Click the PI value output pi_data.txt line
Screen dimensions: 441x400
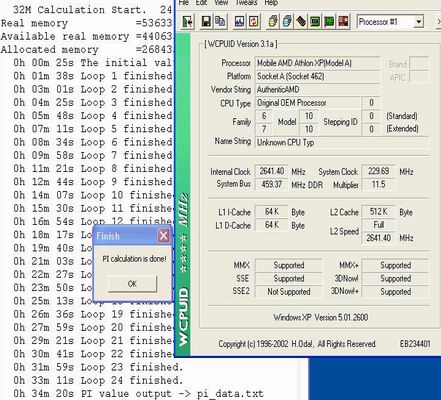tap(139, 393)
